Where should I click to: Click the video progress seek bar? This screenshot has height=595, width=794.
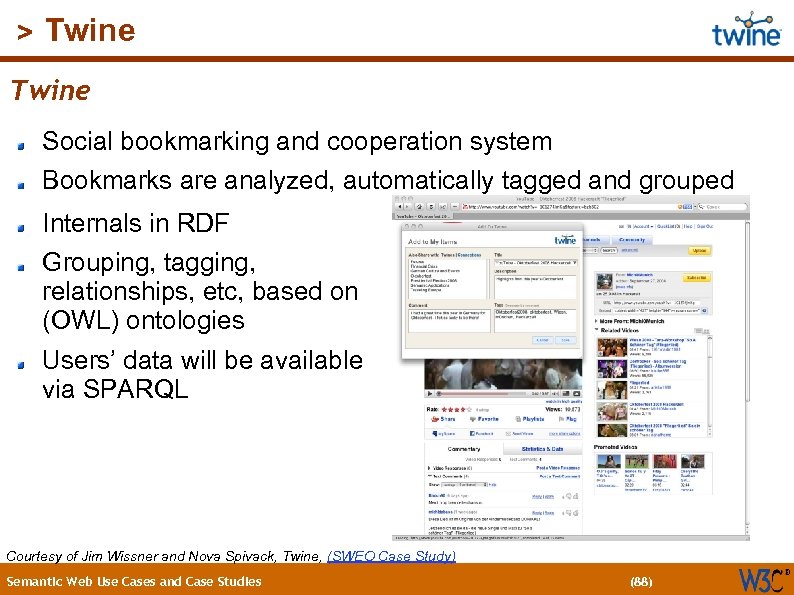[x=482, y=393]
